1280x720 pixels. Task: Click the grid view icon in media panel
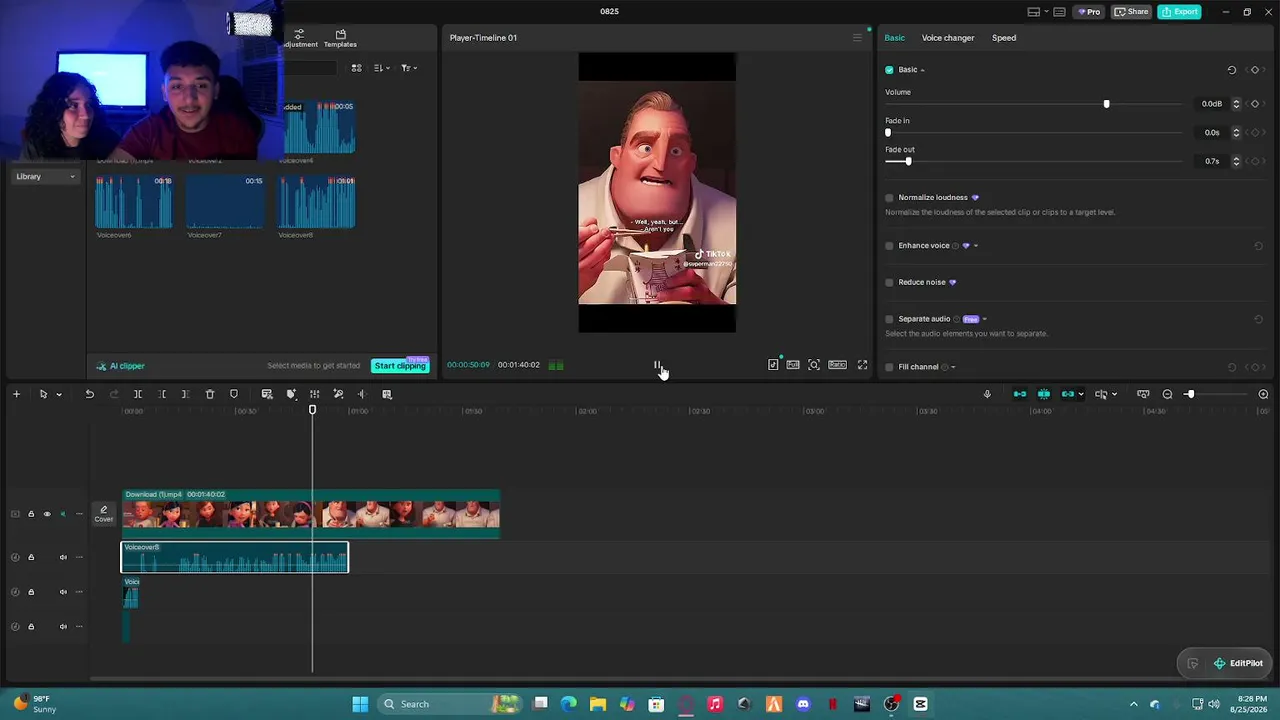[356, 68]
